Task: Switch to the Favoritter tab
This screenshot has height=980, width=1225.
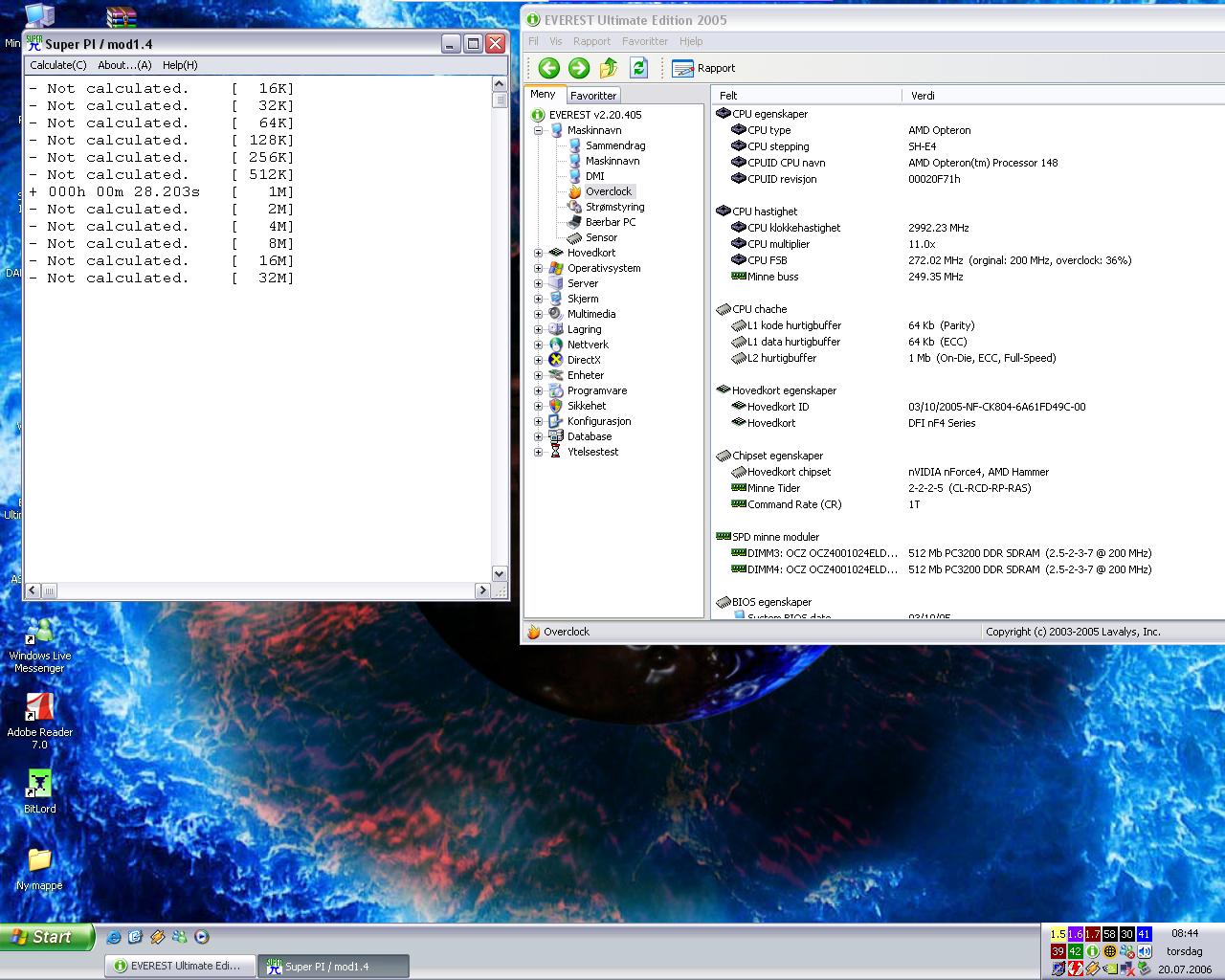Action: coord(593,96)
